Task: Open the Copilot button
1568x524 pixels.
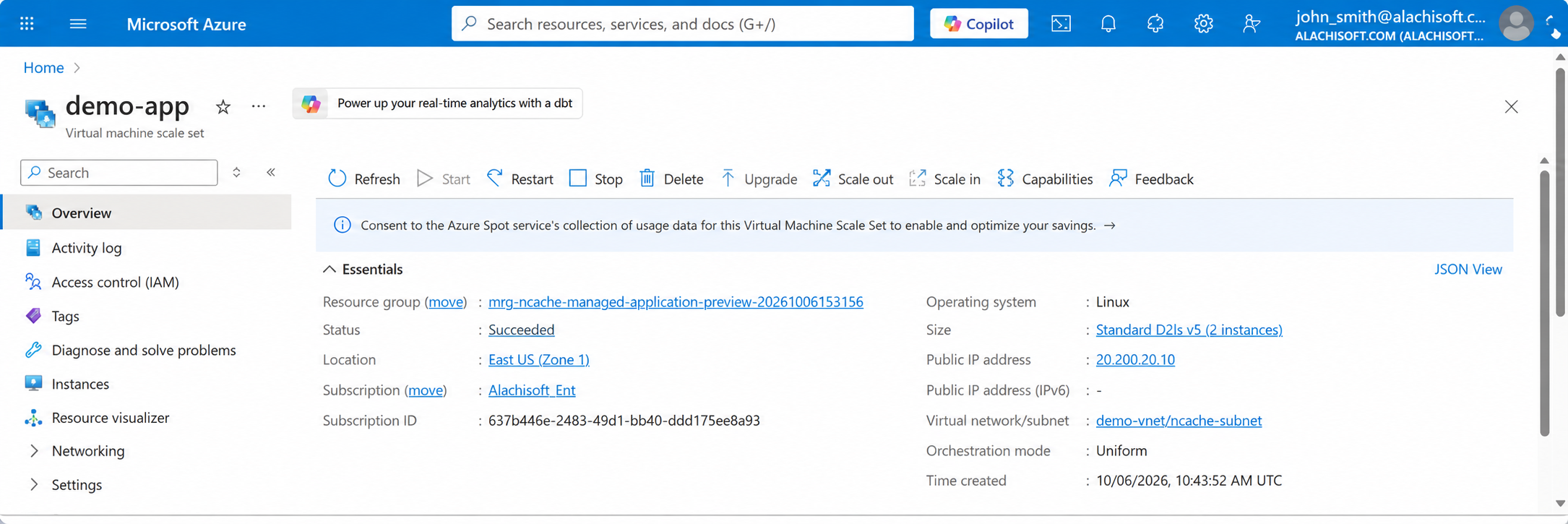Action: [979, 24]
